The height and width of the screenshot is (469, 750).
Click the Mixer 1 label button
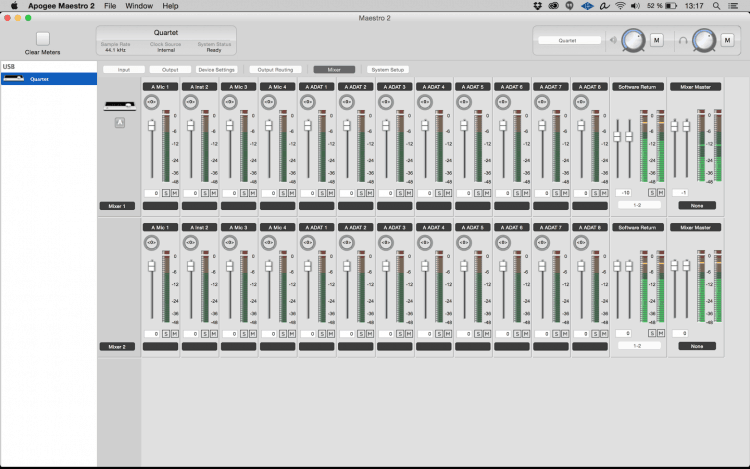[117, 206]
